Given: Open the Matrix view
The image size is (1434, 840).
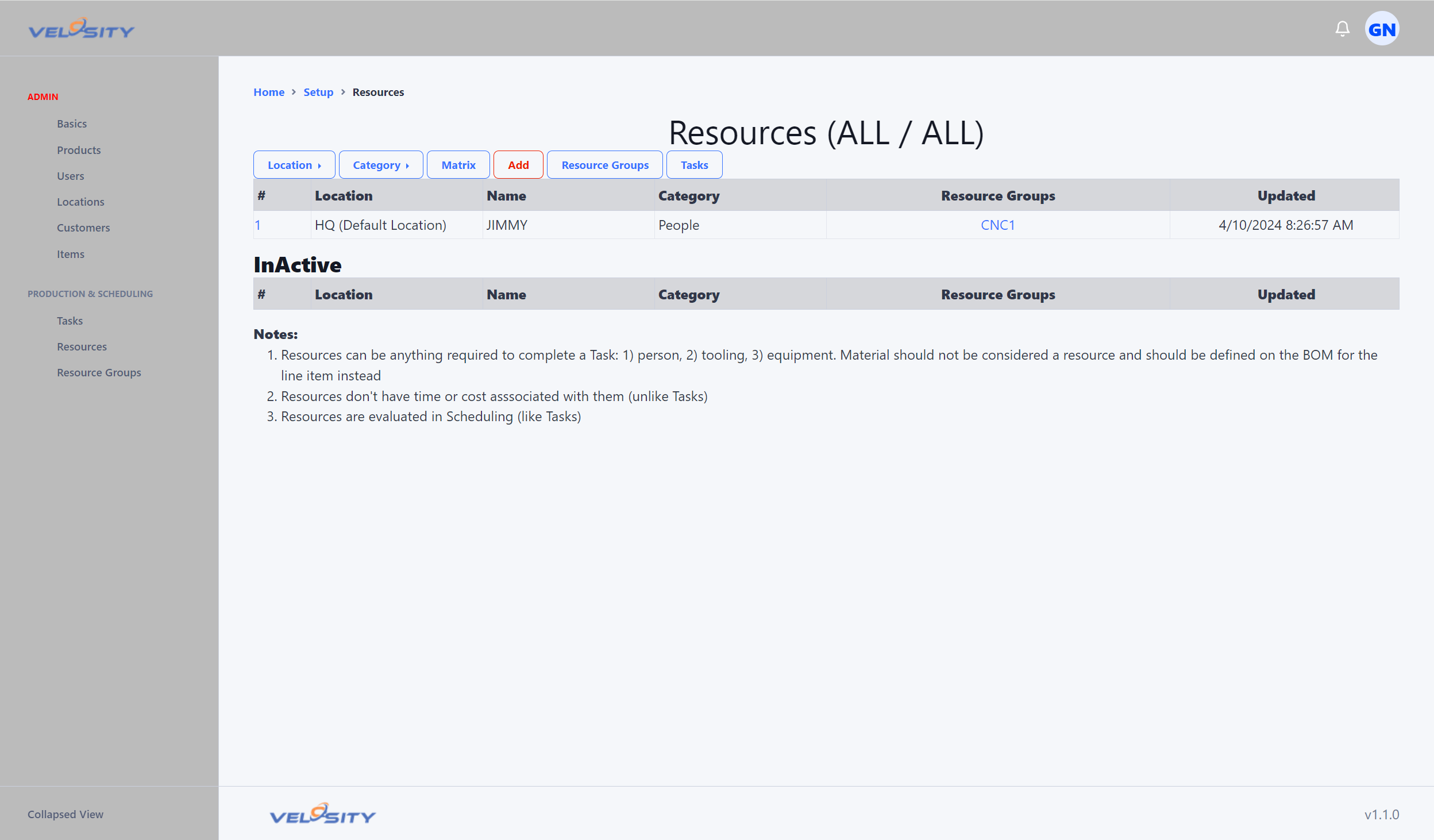Looking at the screenshot, I should pyautogui.click(x=458, y=165).
